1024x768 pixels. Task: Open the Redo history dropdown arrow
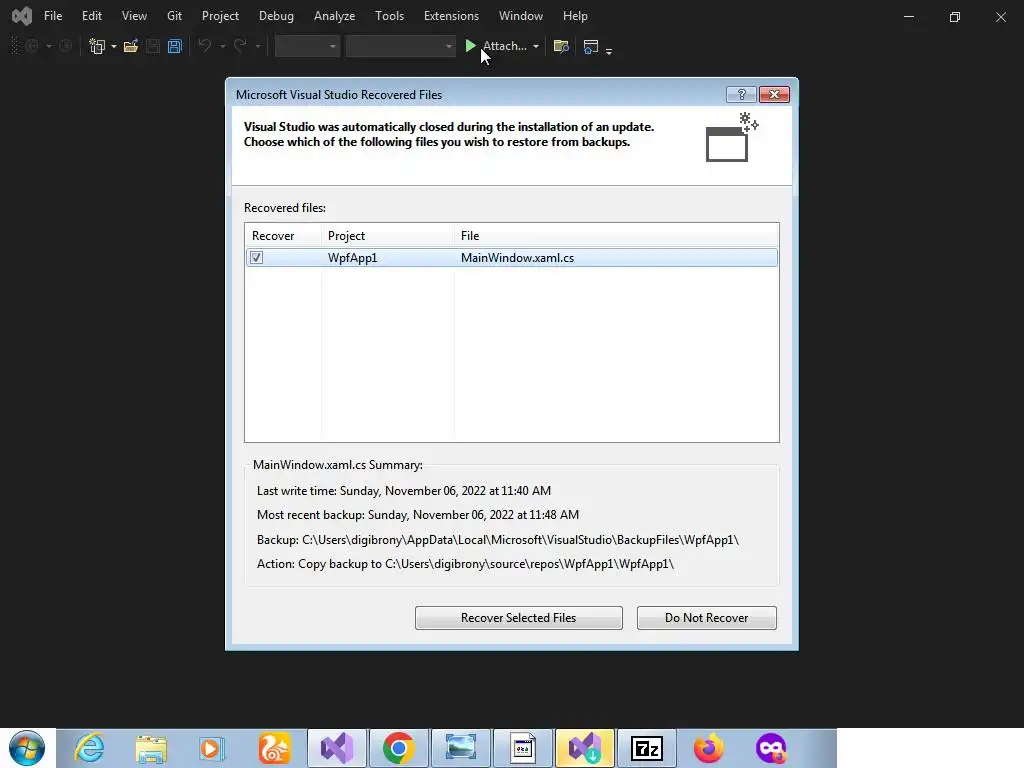(258, 46)
